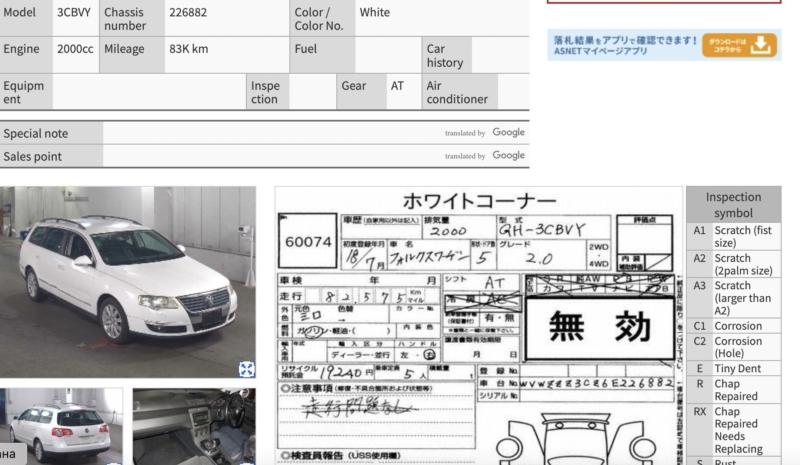This screenshot has width=800, height=465.
Task: Click the Special note empty field
Action: [x=270, y=133]
